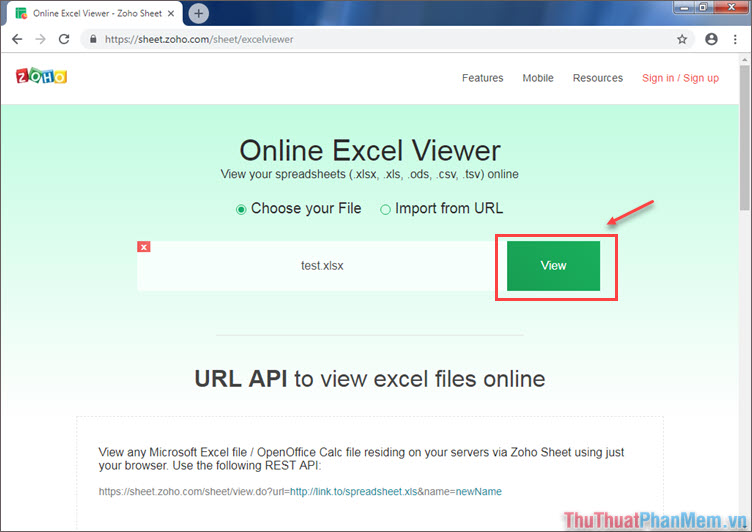Select the Choose your File radio button

tap(241, 210)
